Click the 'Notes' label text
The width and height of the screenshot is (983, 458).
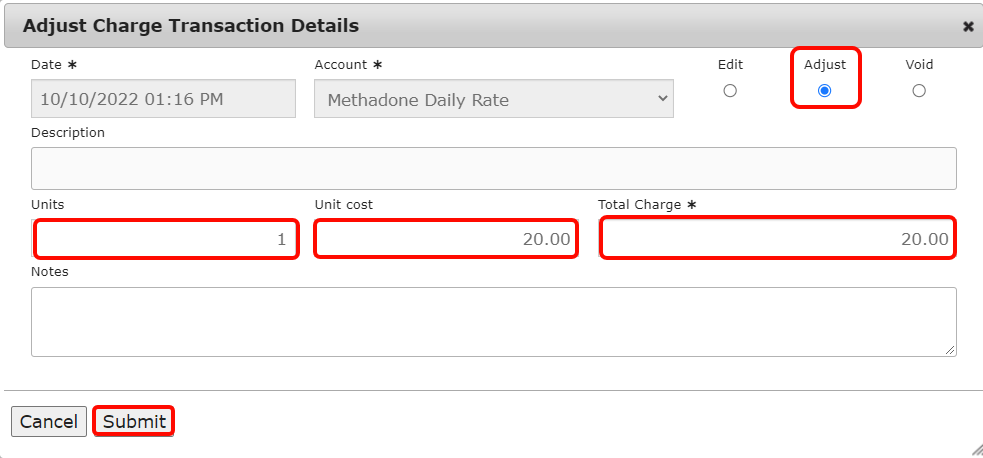tap(50, 271)
